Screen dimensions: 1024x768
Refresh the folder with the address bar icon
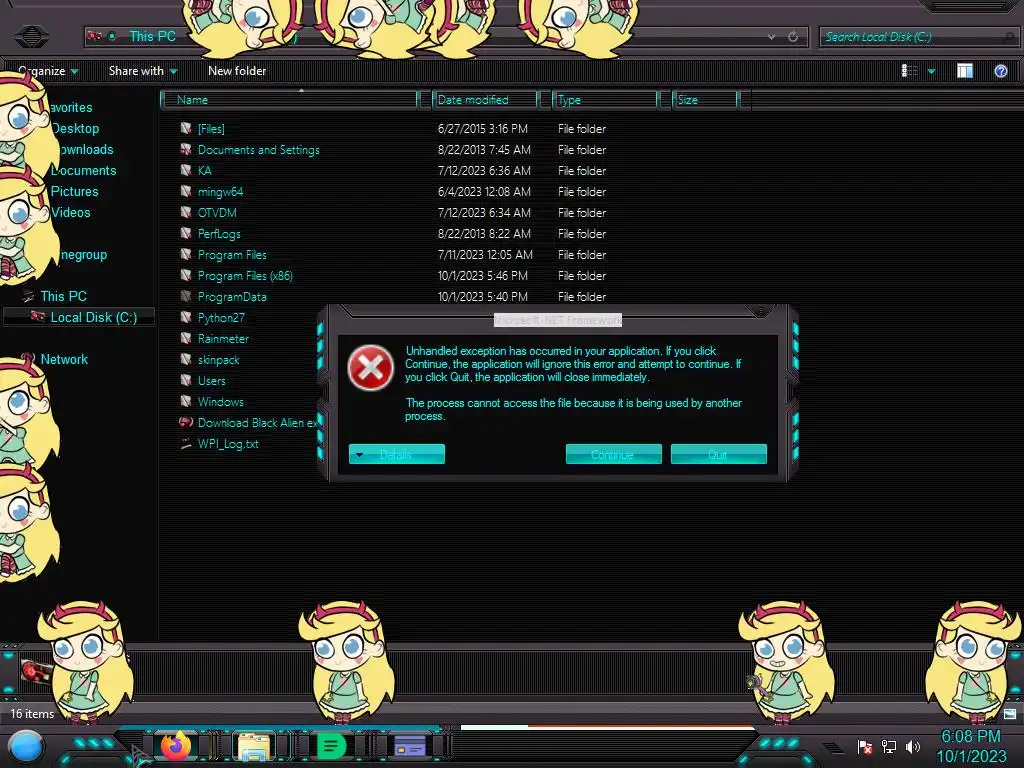793,37
